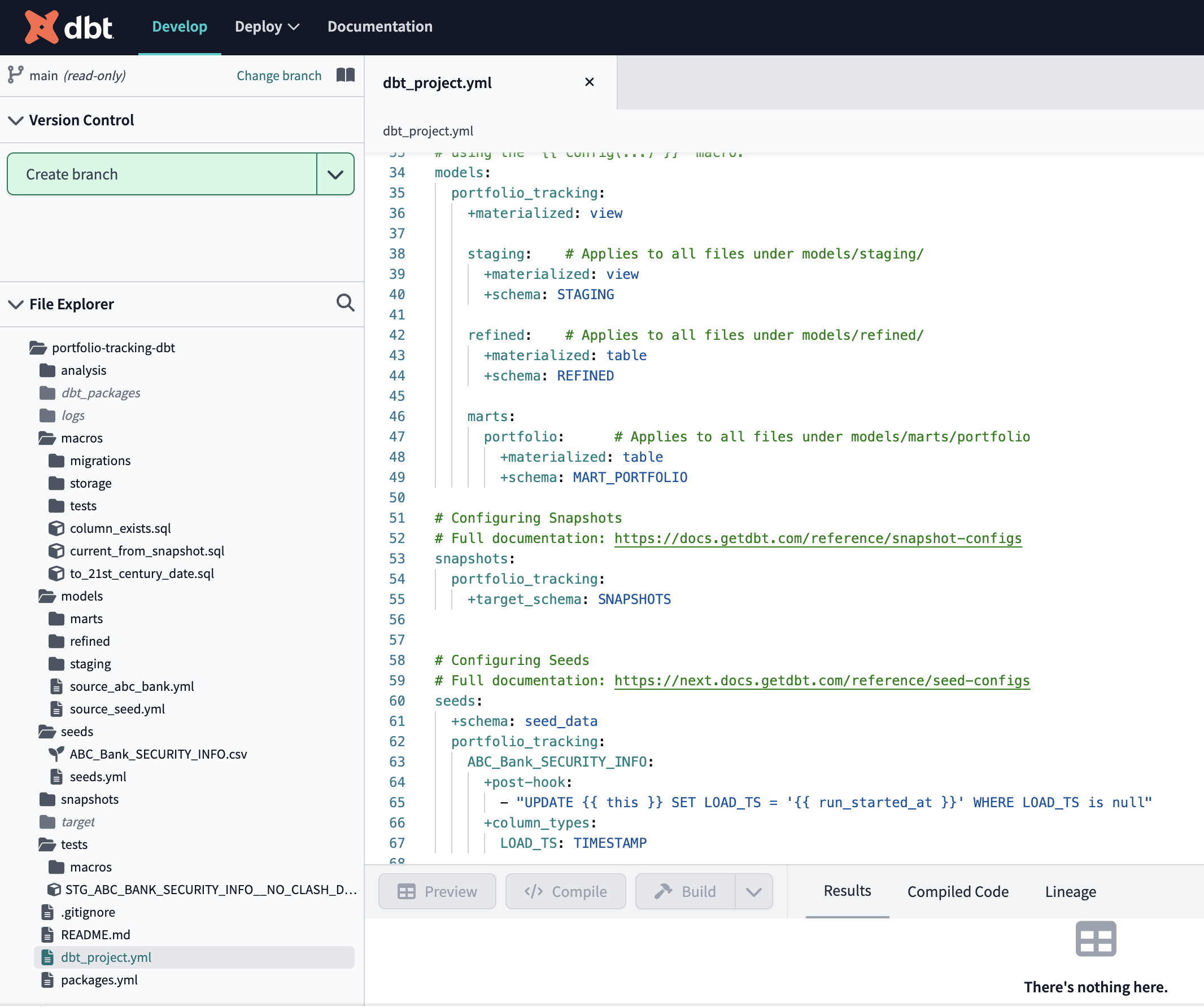Click the Build icon button
Image resolution: width=1204 pixels, height=1007 pixels.
pos(689,891)
